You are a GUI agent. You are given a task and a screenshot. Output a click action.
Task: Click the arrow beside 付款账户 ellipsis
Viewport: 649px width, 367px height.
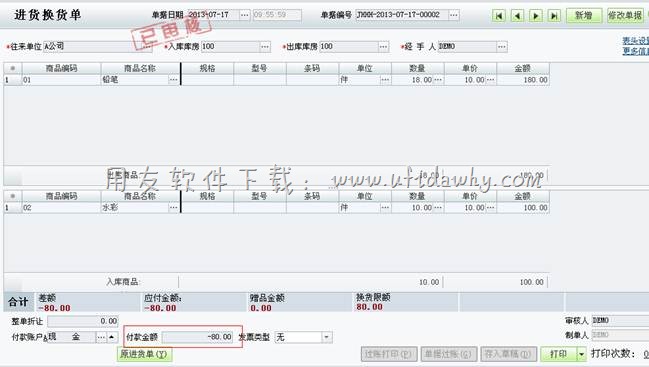tap(112, 338)
